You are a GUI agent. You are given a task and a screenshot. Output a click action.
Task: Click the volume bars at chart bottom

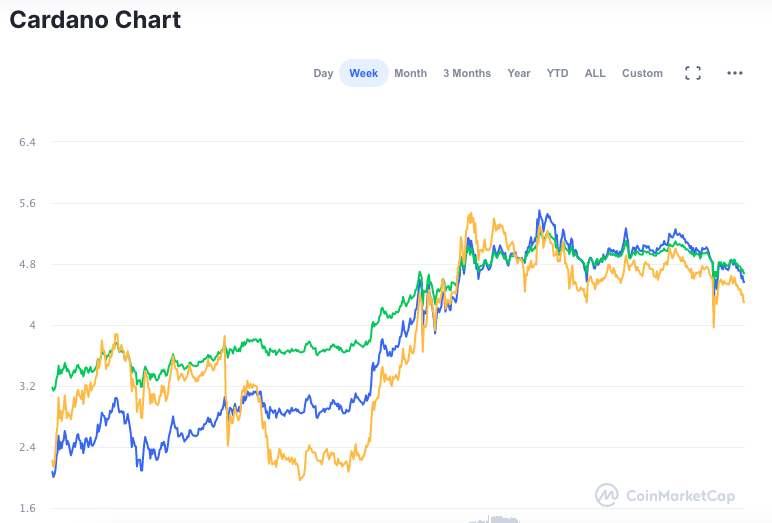click(x=495, y=519)
